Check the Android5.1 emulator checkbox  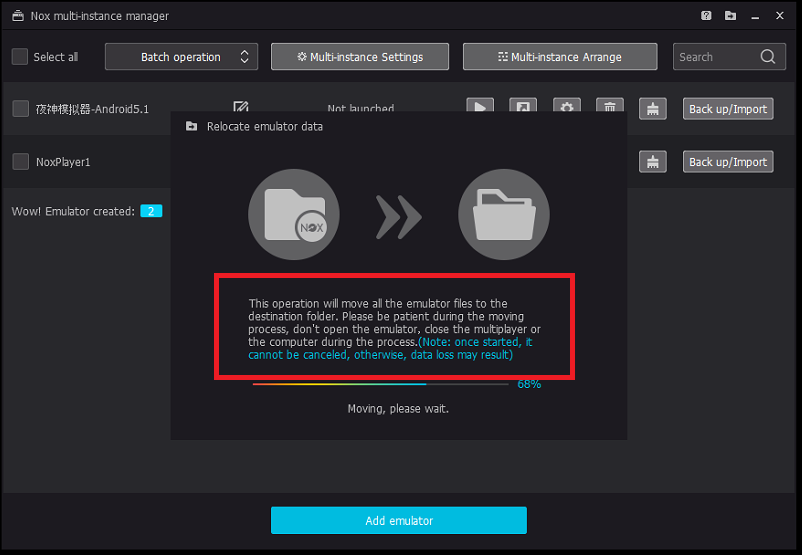pos(20,109)
